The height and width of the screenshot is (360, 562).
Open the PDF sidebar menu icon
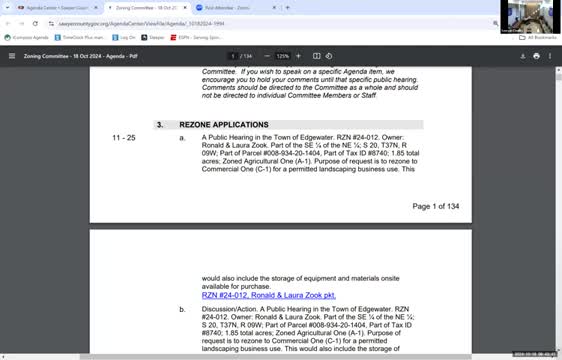pos(12,56)
